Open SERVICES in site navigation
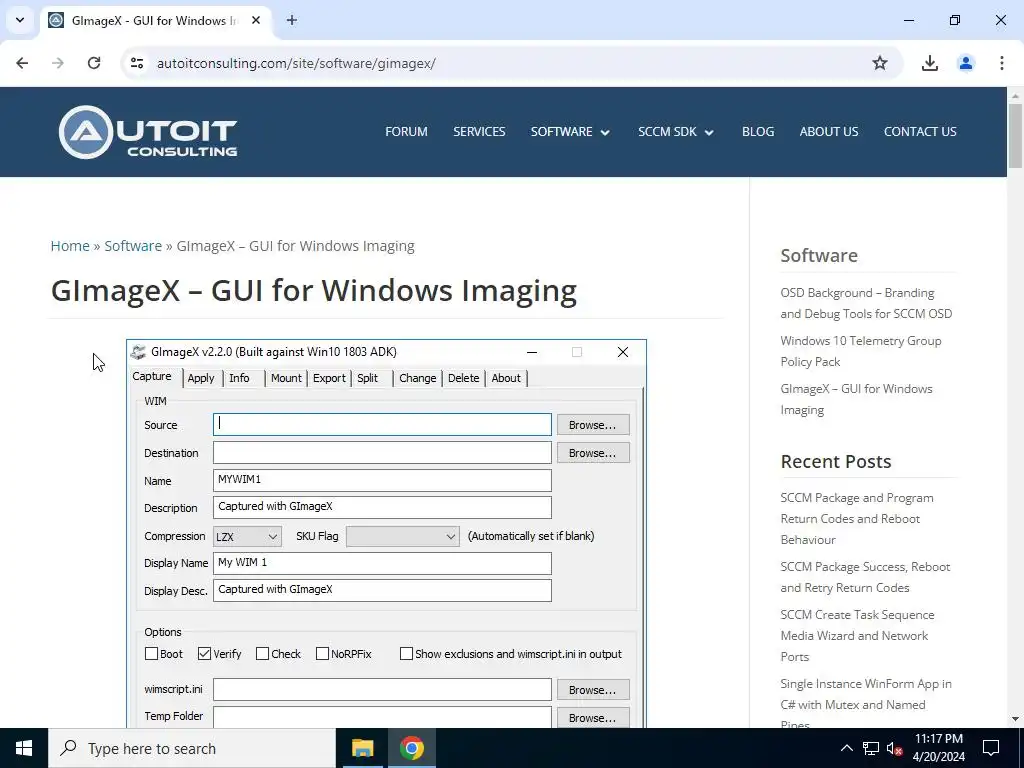This screenshot has width=1024, height=768. coord(479,131)
